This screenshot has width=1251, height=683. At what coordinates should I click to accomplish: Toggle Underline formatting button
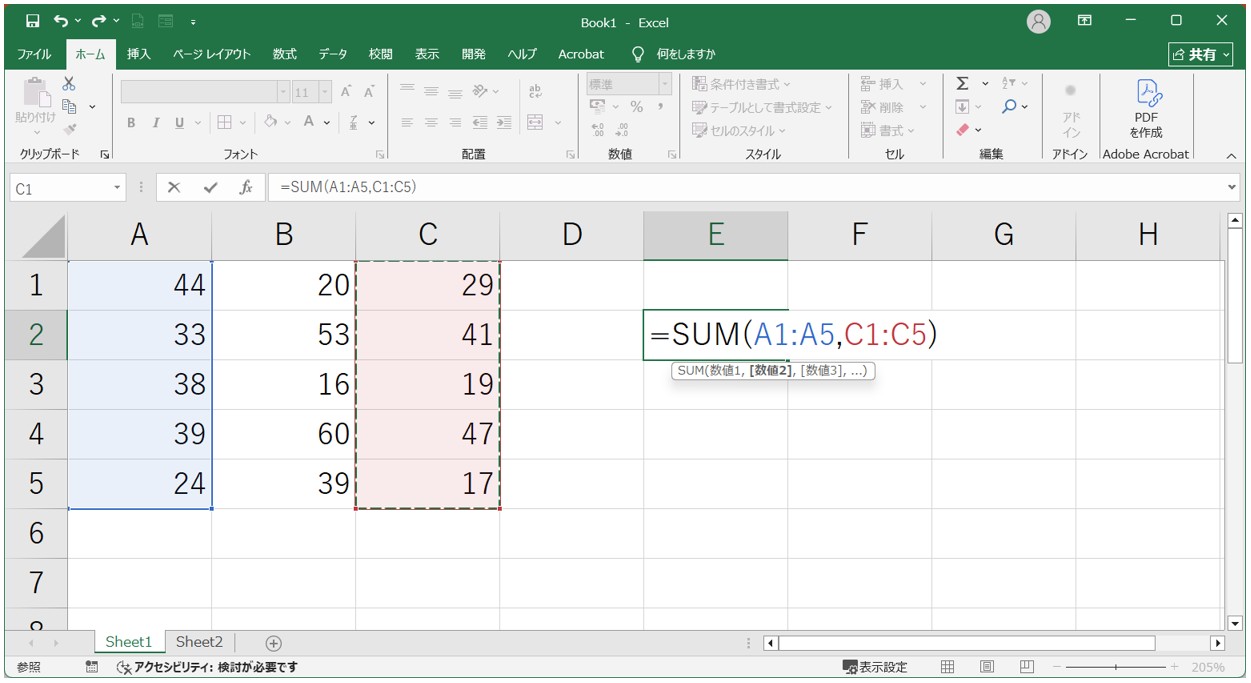(180, 123)
